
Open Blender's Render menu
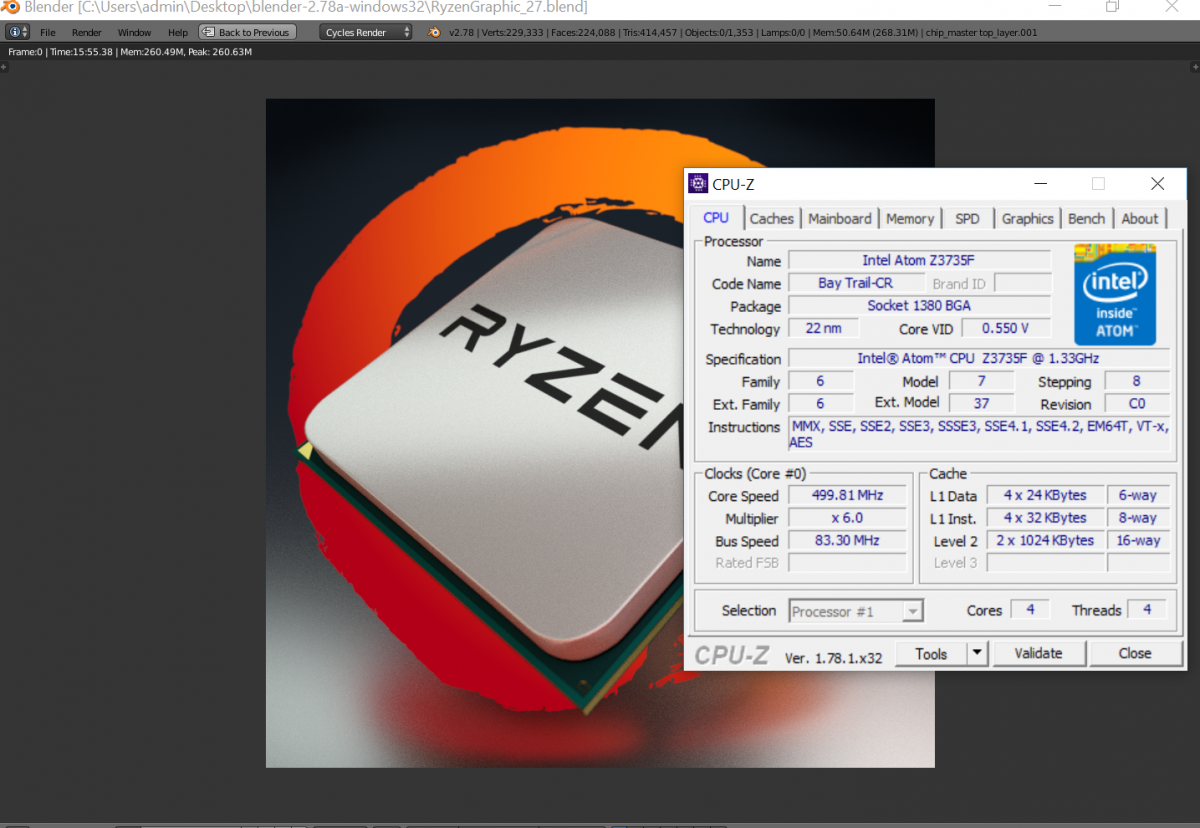click(87, 33)
